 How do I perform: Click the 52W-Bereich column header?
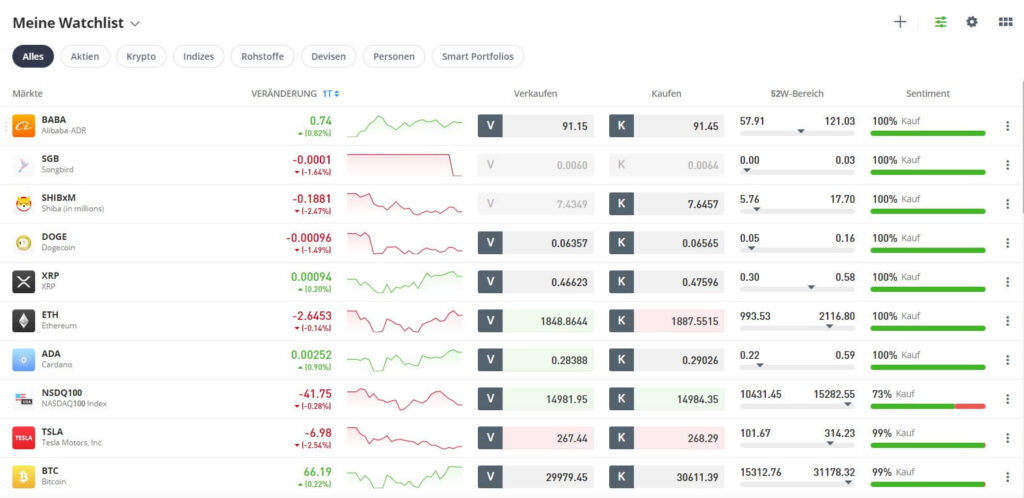[x=797, y=94]
